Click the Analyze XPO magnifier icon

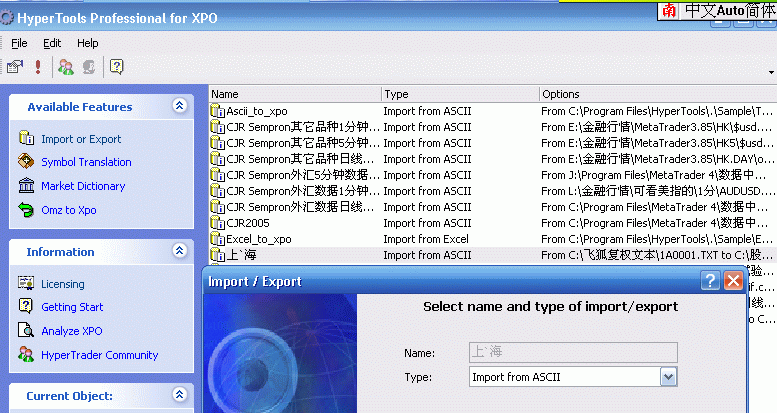(x=26, y=330)
